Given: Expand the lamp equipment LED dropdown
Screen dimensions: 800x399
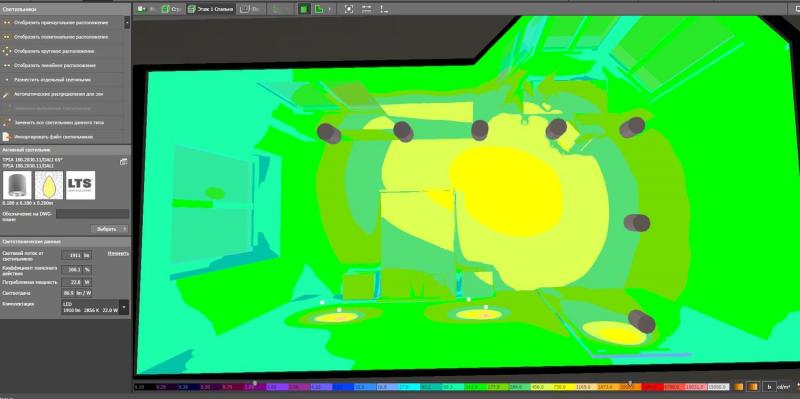Looking at the screenshot, I should (124, 307).
